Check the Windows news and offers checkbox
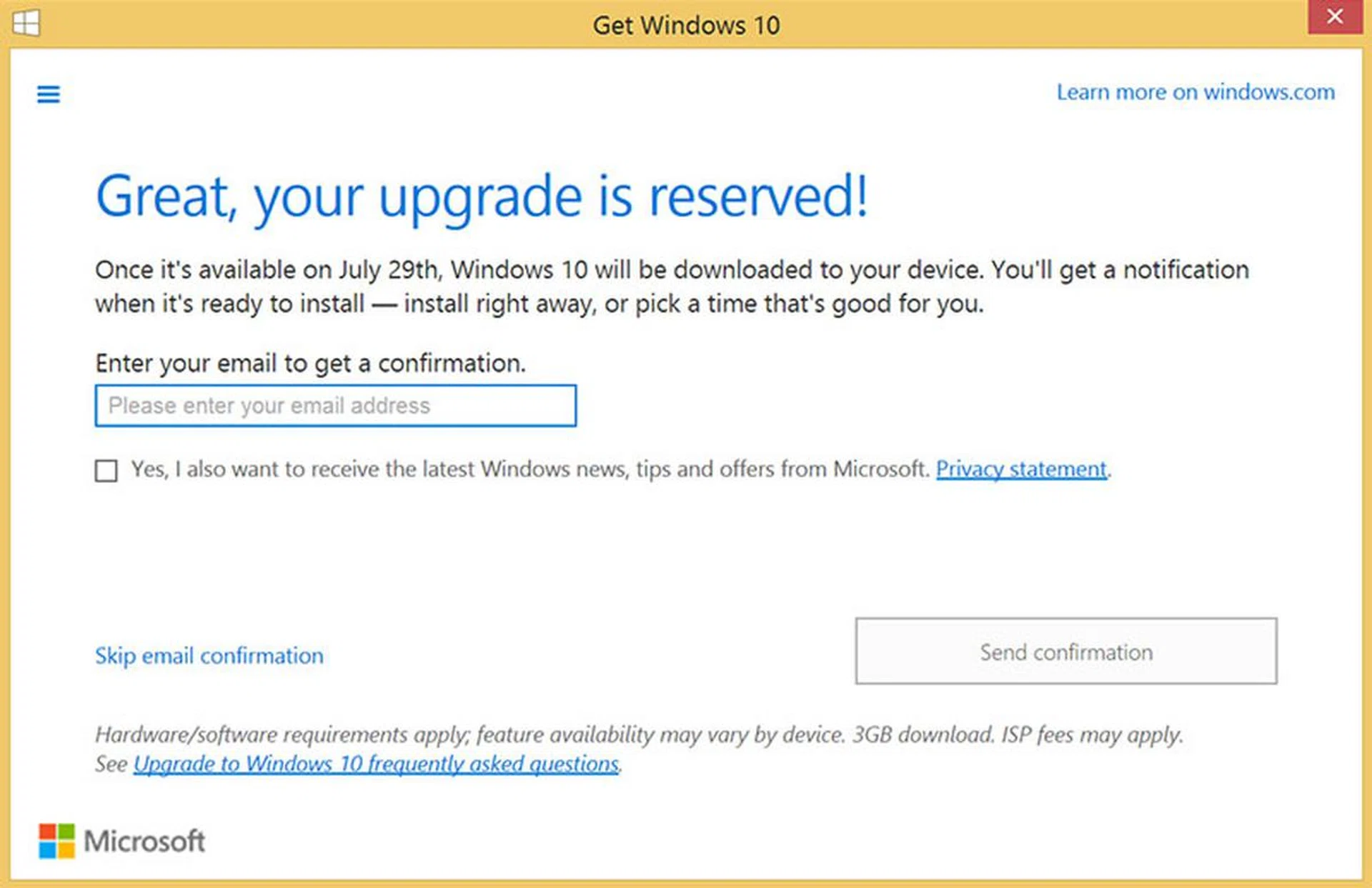 click(106, 471)
